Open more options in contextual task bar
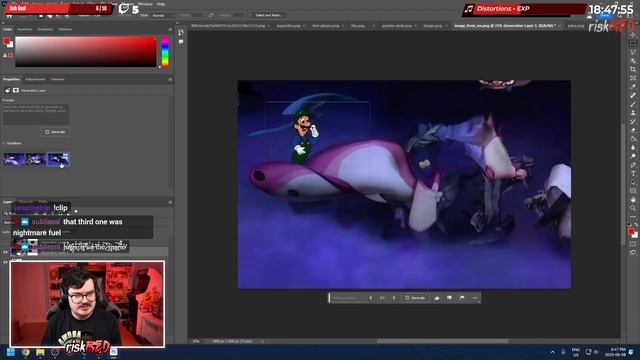Viewport: 640px width, 360px height. coord(475,298)
